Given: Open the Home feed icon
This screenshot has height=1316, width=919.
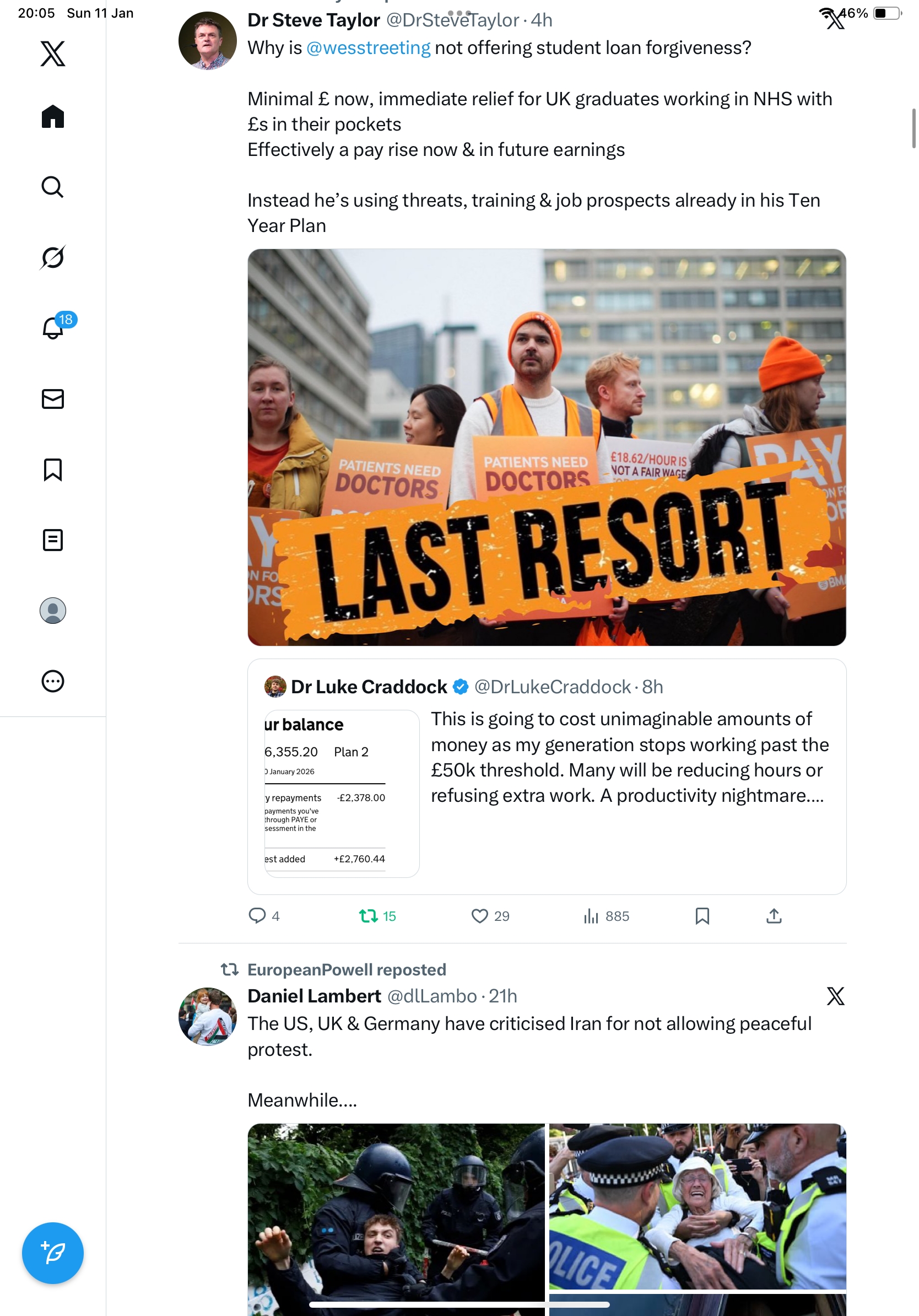Looking at the screenshot, I should point(53,116).
